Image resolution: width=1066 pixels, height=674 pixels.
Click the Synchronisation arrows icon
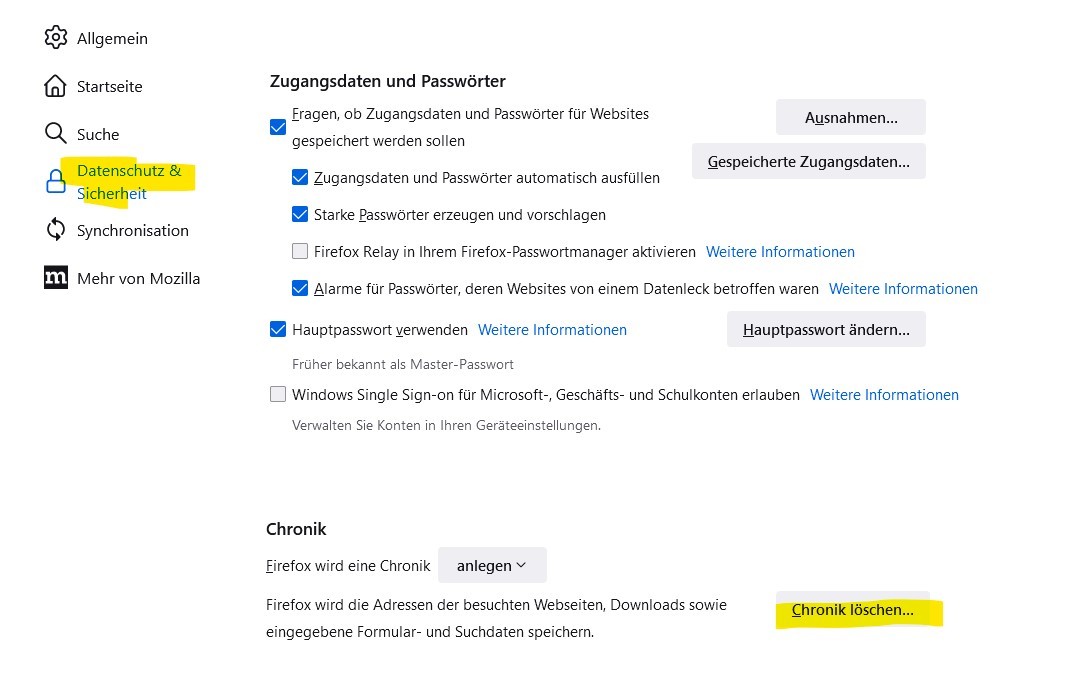point(56,230)
